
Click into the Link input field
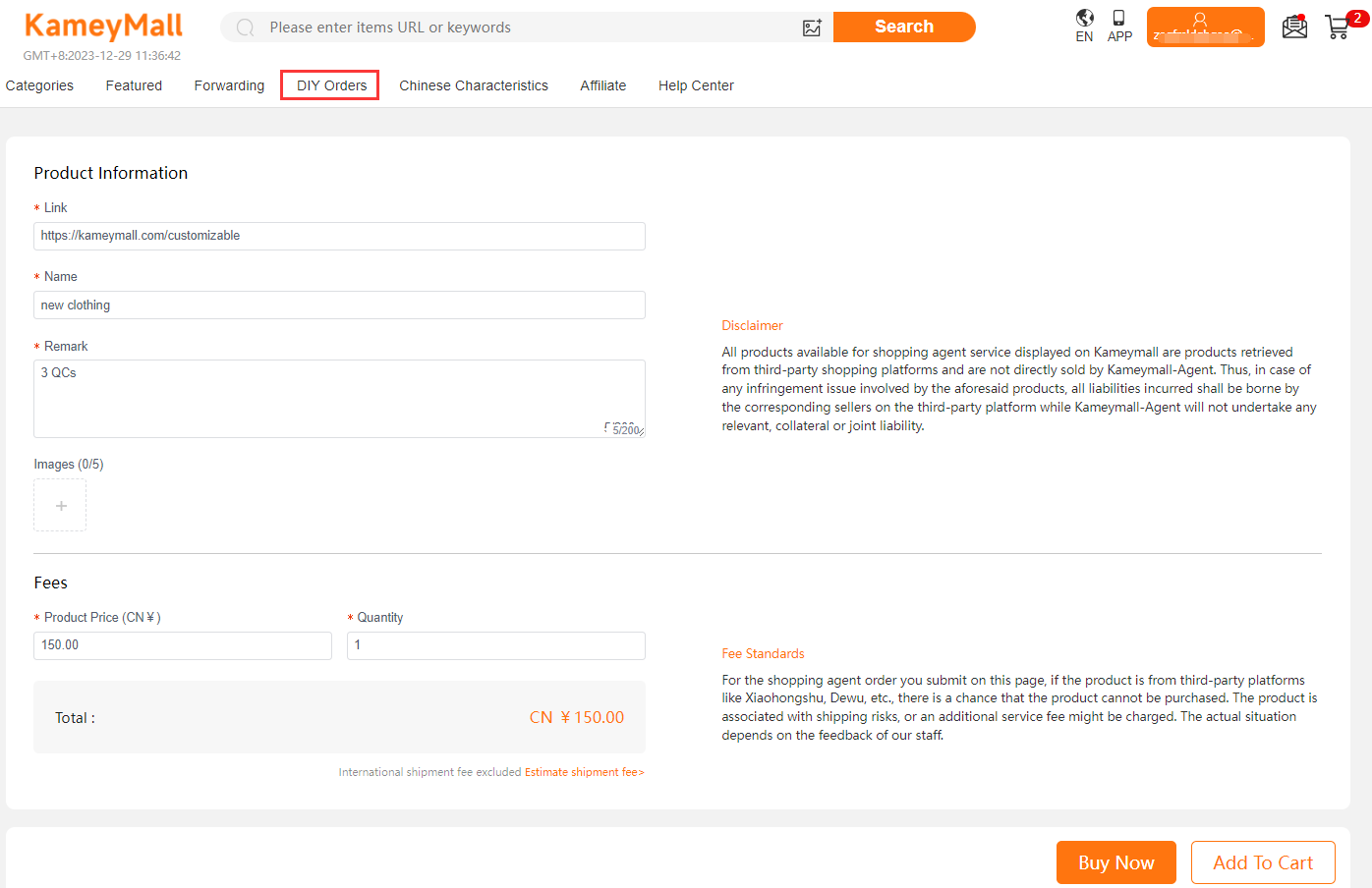coord(339,236)
